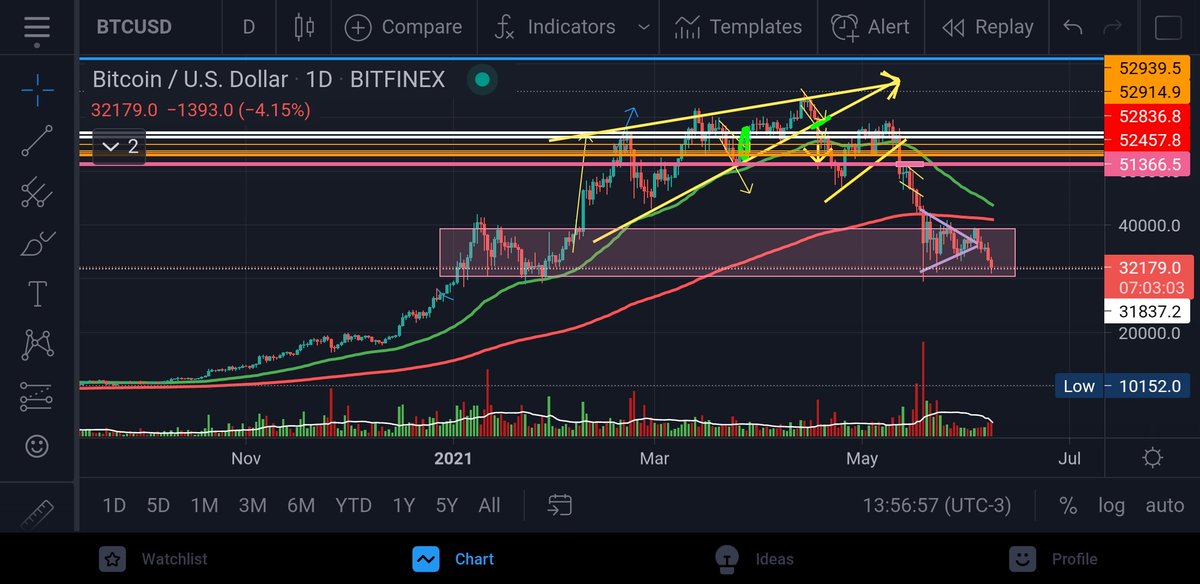Set range to 1M

pos(204,505)
